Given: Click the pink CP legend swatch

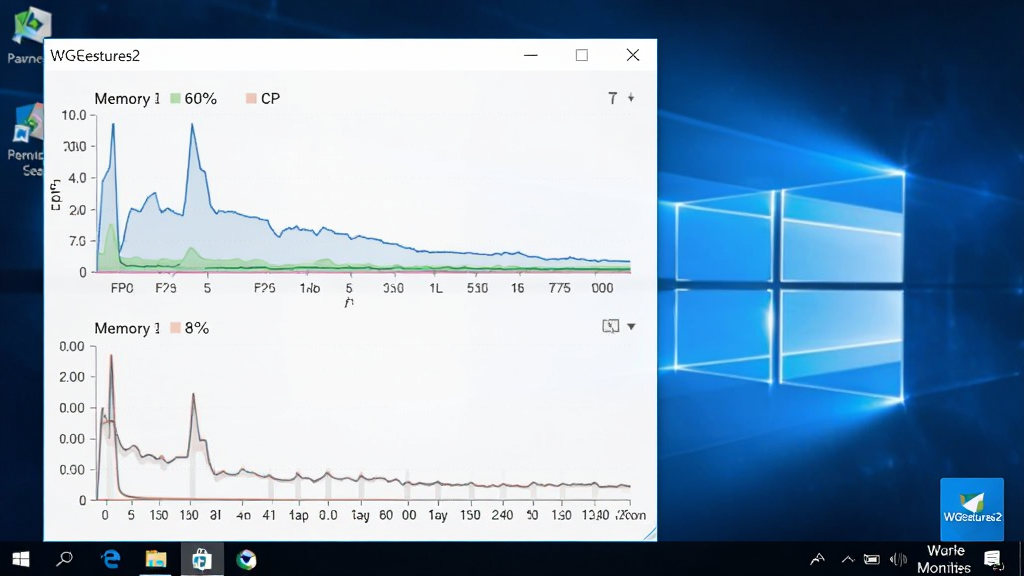Looking at the screenshot, I should [251, 99].
